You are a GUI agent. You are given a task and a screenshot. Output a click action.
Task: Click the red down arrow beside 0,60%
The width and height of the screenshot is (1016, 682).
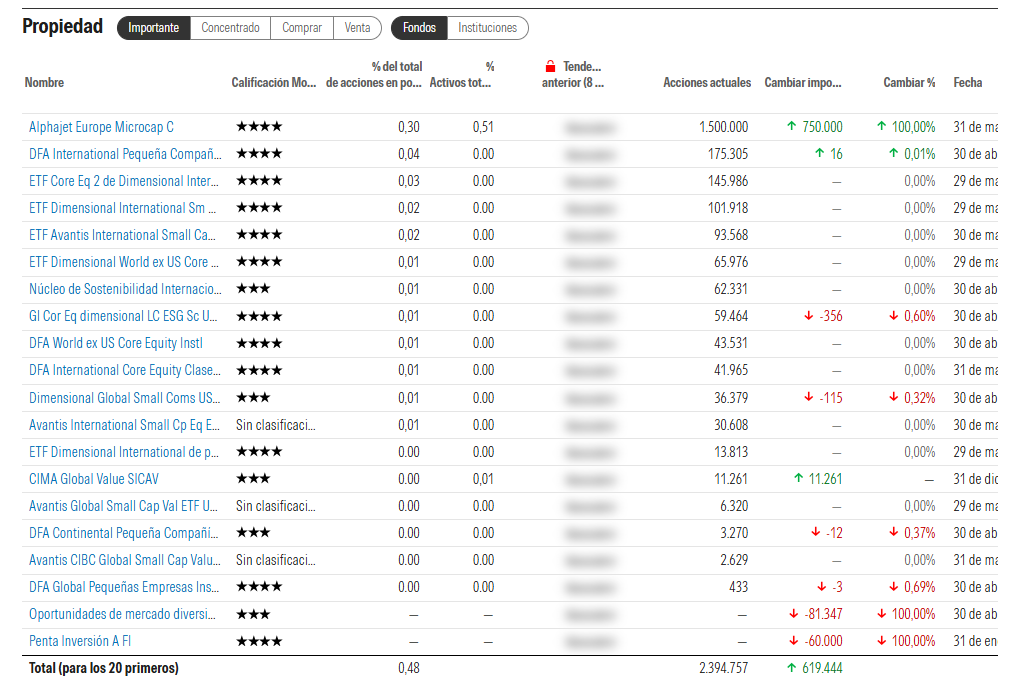(894, 315)
